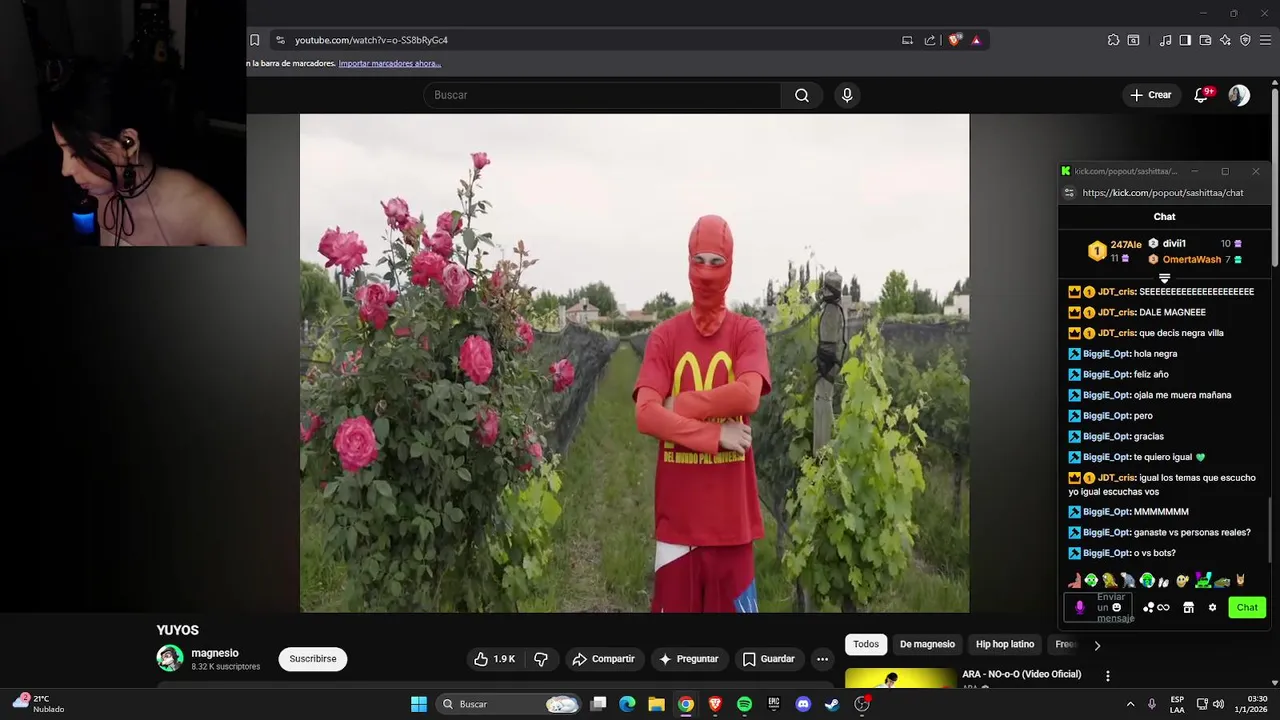Open the browser extensions puzzle icon
Viewport: 1280px width, 720px height.
coord(1113,40)
